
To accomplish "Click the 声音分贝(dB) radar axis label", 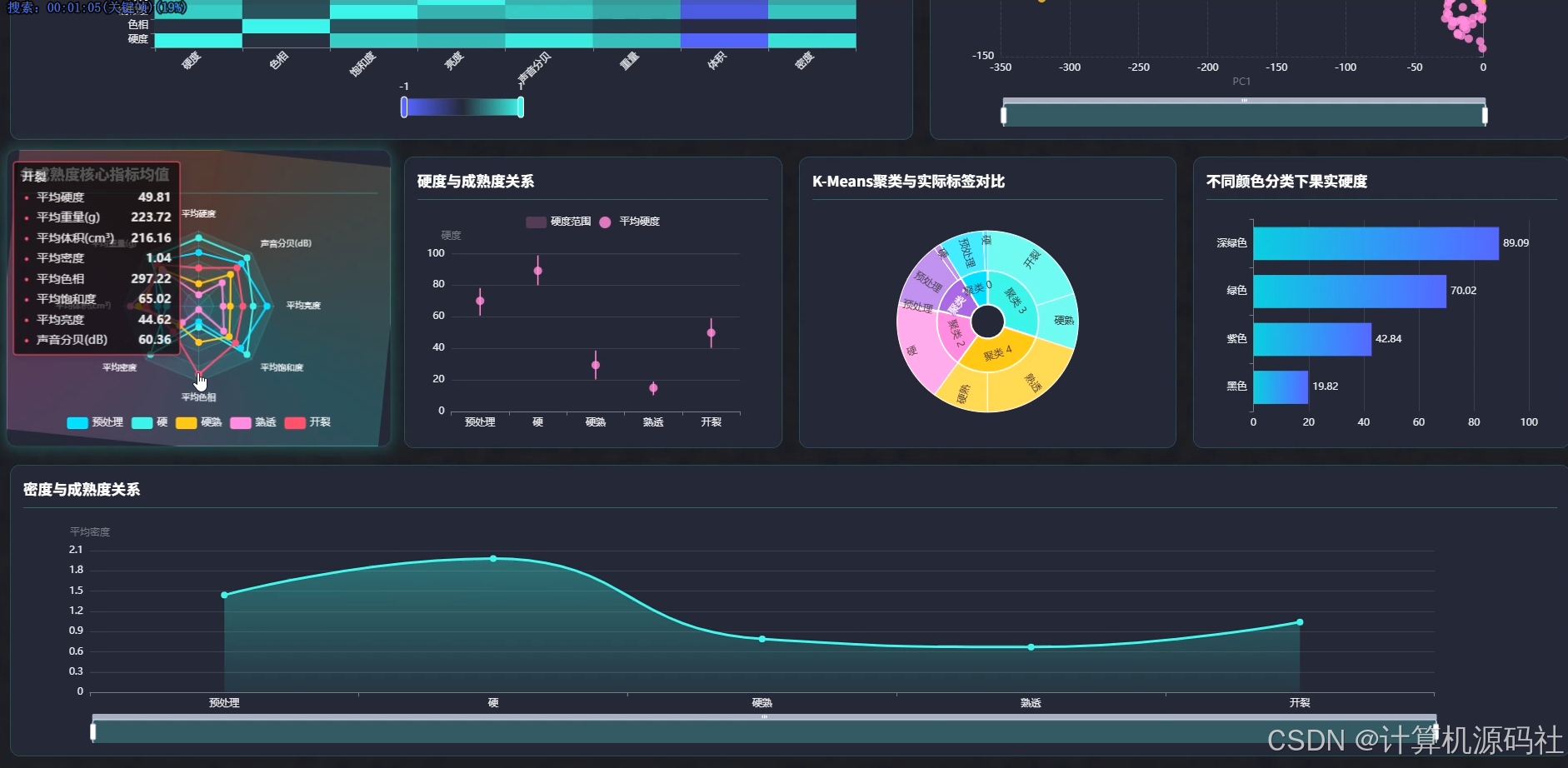I will [x=286, y=243].
